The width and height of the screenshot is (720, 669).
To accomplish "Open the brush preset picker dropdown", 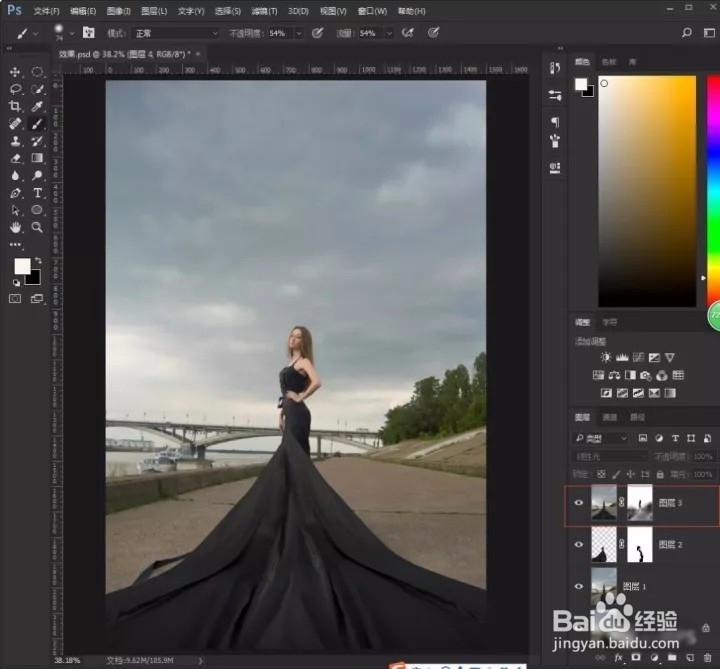I will point(72,34).
